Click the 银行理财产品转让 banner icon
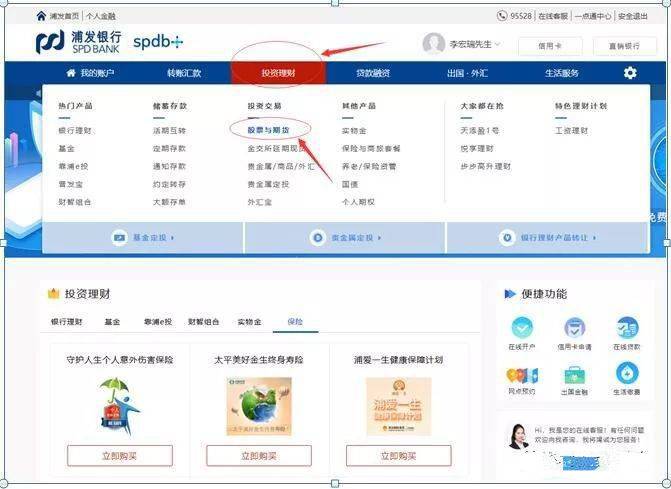 507,237
